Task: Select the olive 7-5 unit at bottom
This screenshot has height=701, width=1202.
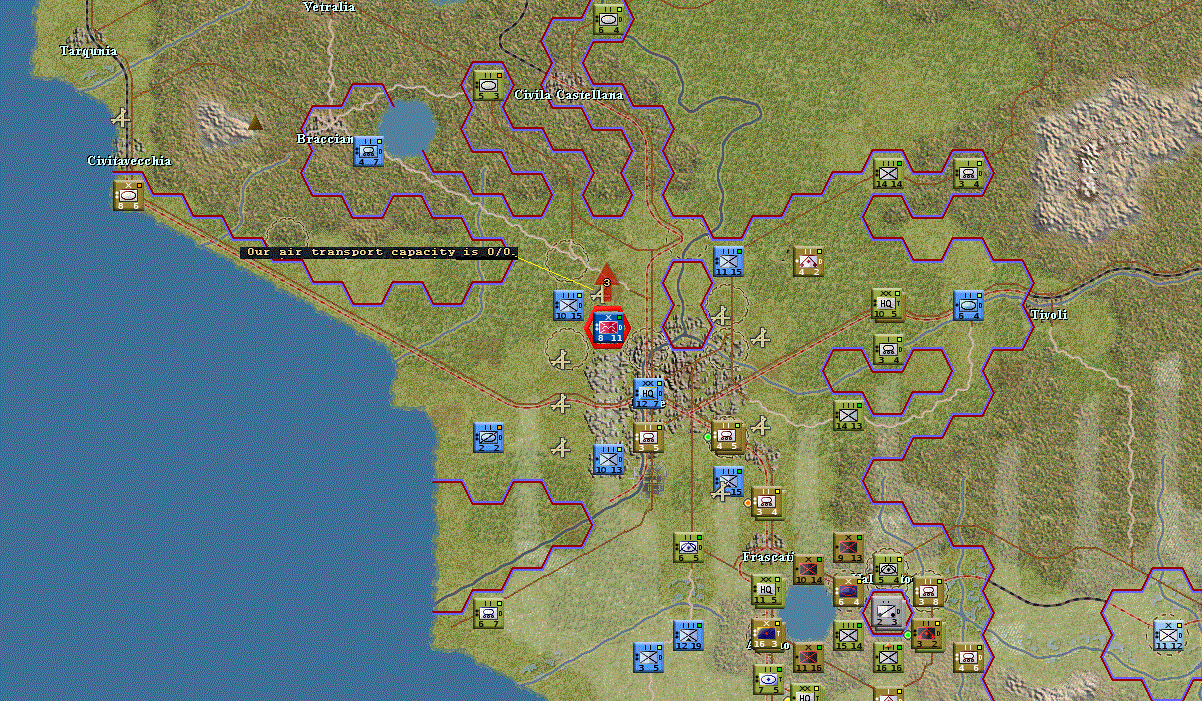Action: [768, 679]
